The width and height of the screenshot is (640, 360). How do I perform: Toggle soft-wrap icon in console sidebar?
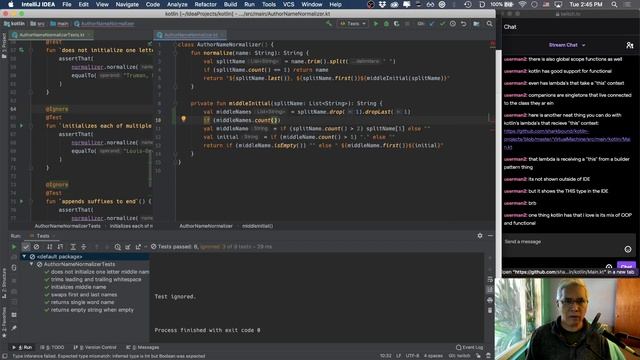pos(490,280)
